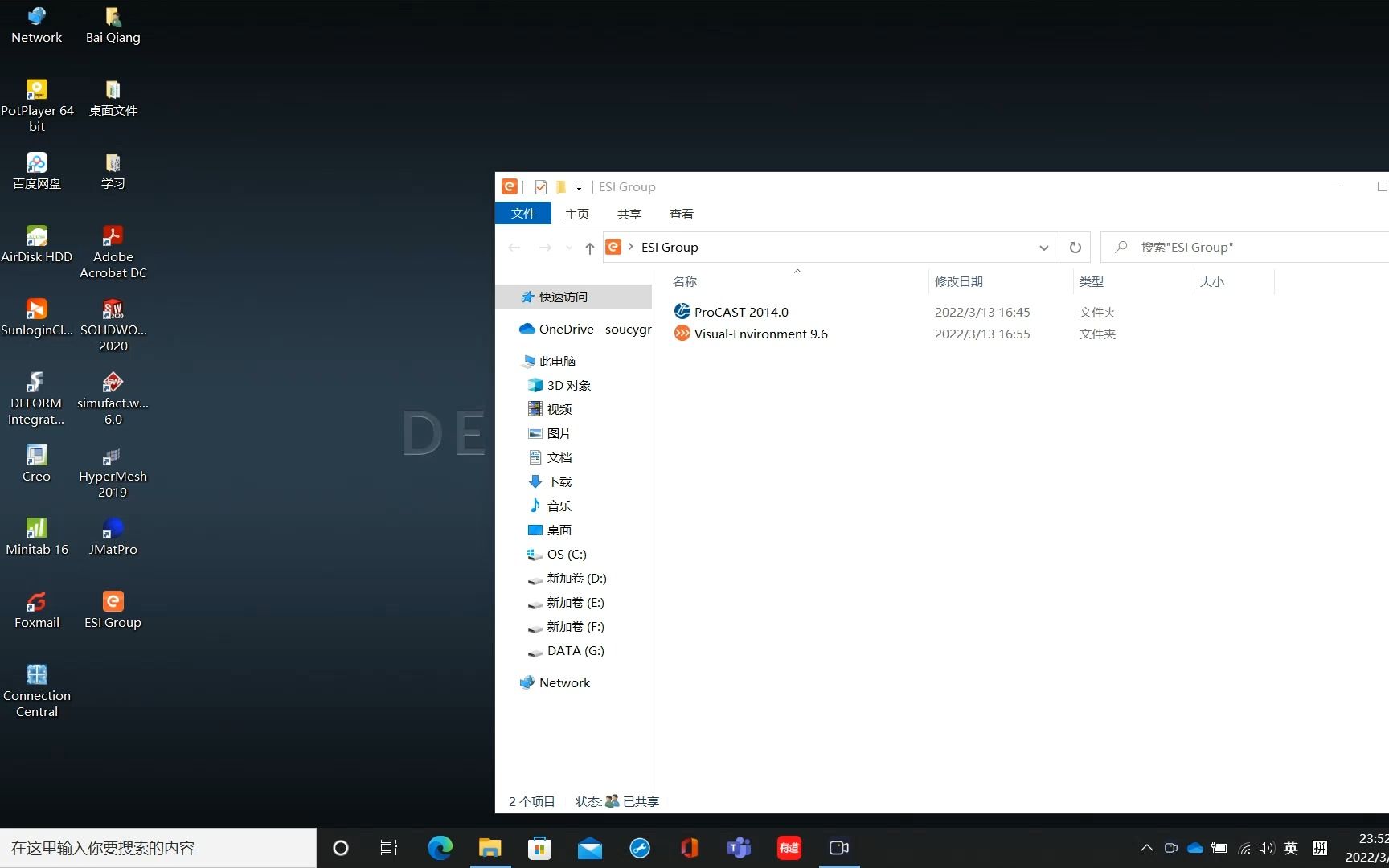The height and width of the screenshot is (868, 1389).
Task: Open 3D 对象 in navigation pane
Action: pos(559,385)
